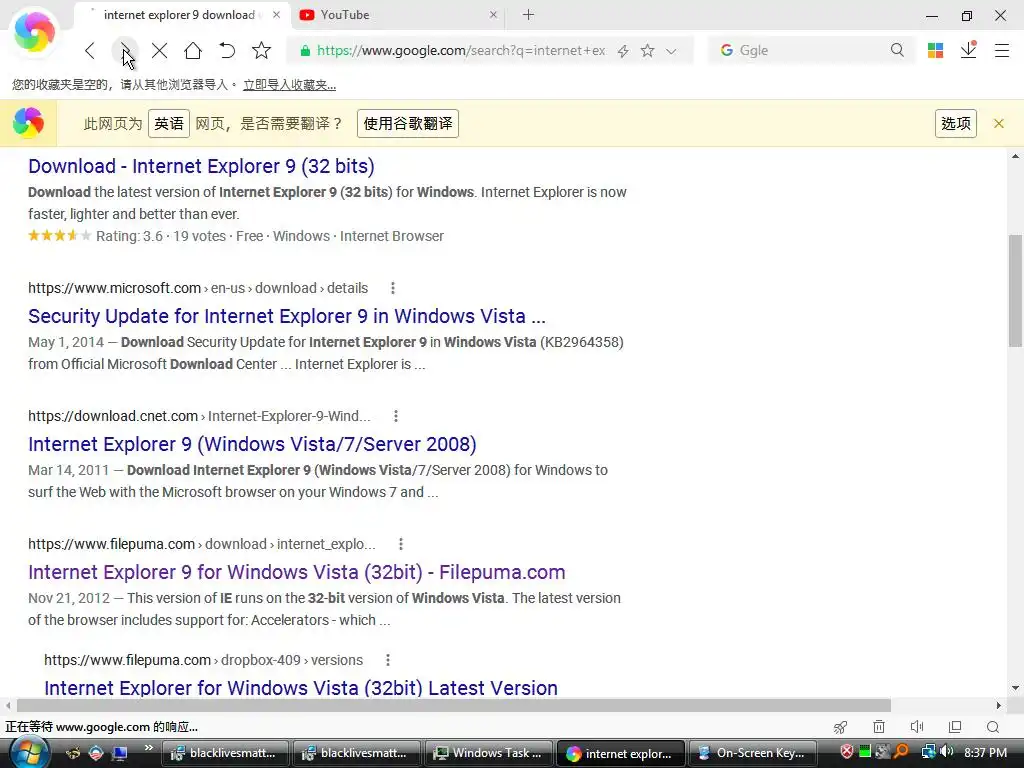Open the colorful apps grid icon
This screenshot has height=768, width=1024.
click(935, 50)
